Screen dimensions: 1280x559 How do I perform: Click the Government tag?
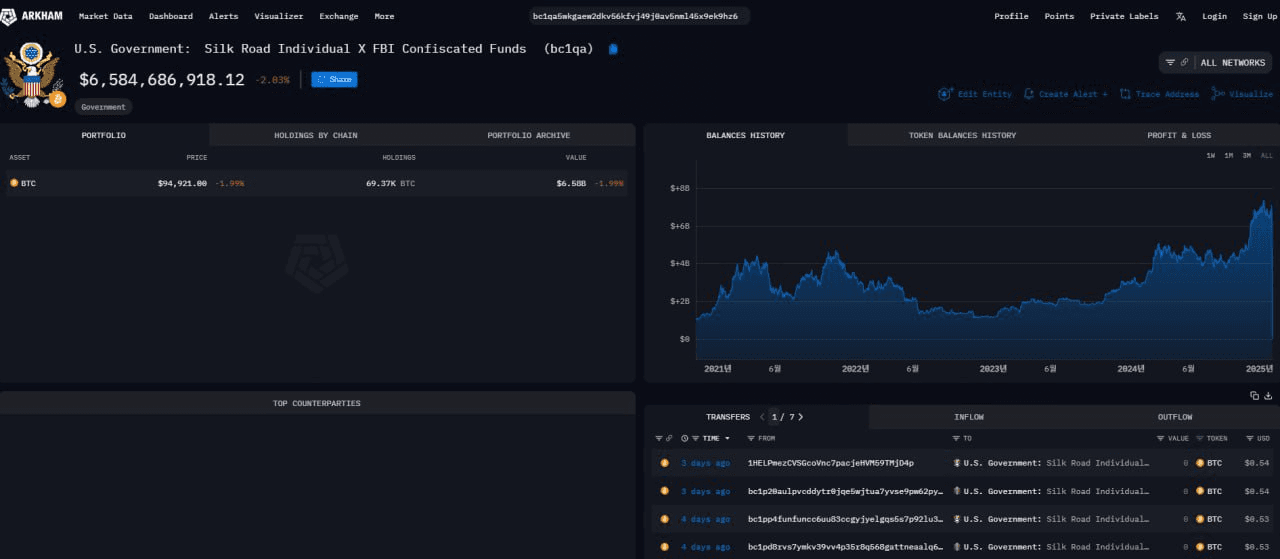[104, 107]
